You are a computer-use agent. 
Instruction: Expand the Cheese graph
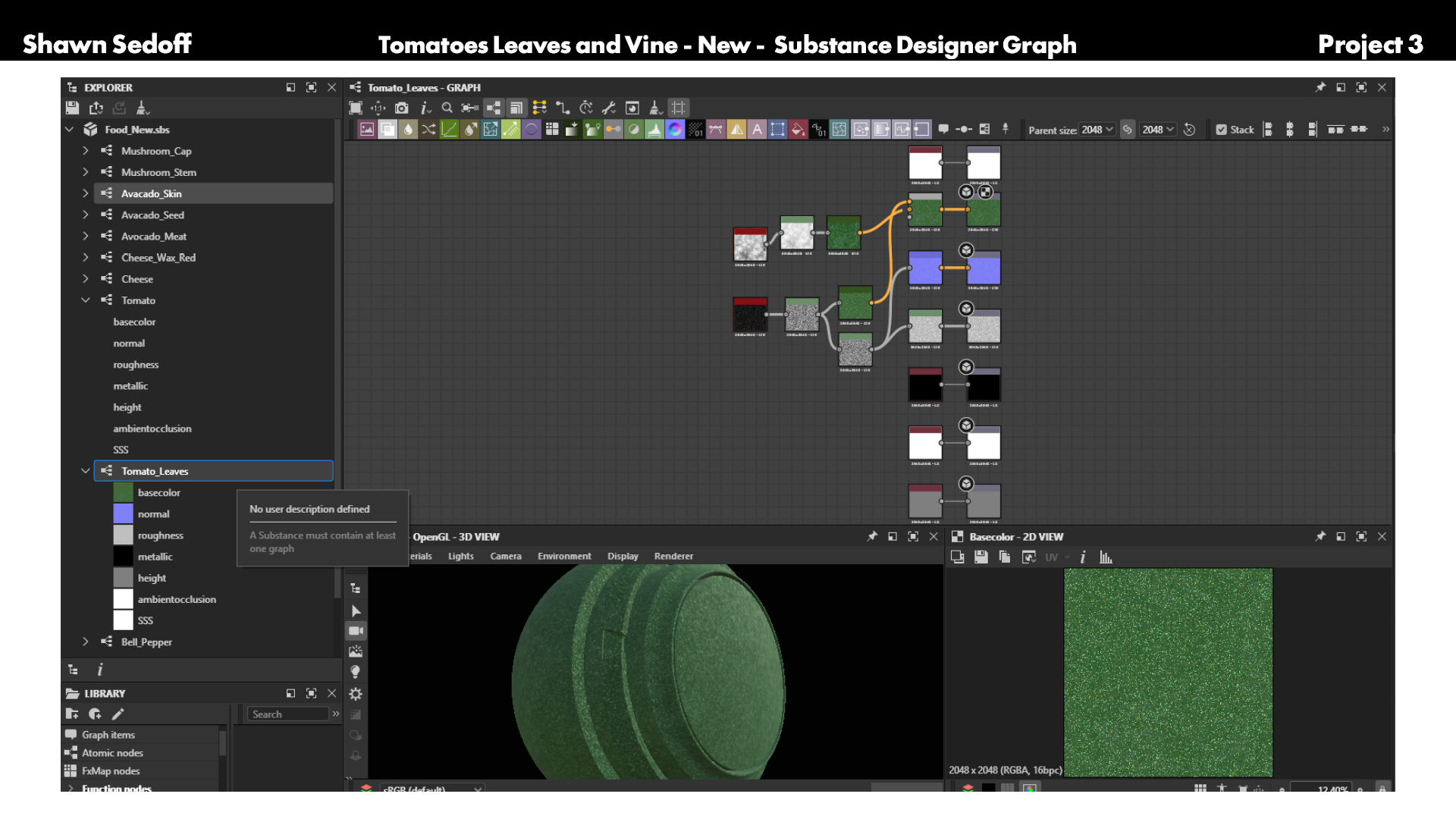click(x=86, y=279)
